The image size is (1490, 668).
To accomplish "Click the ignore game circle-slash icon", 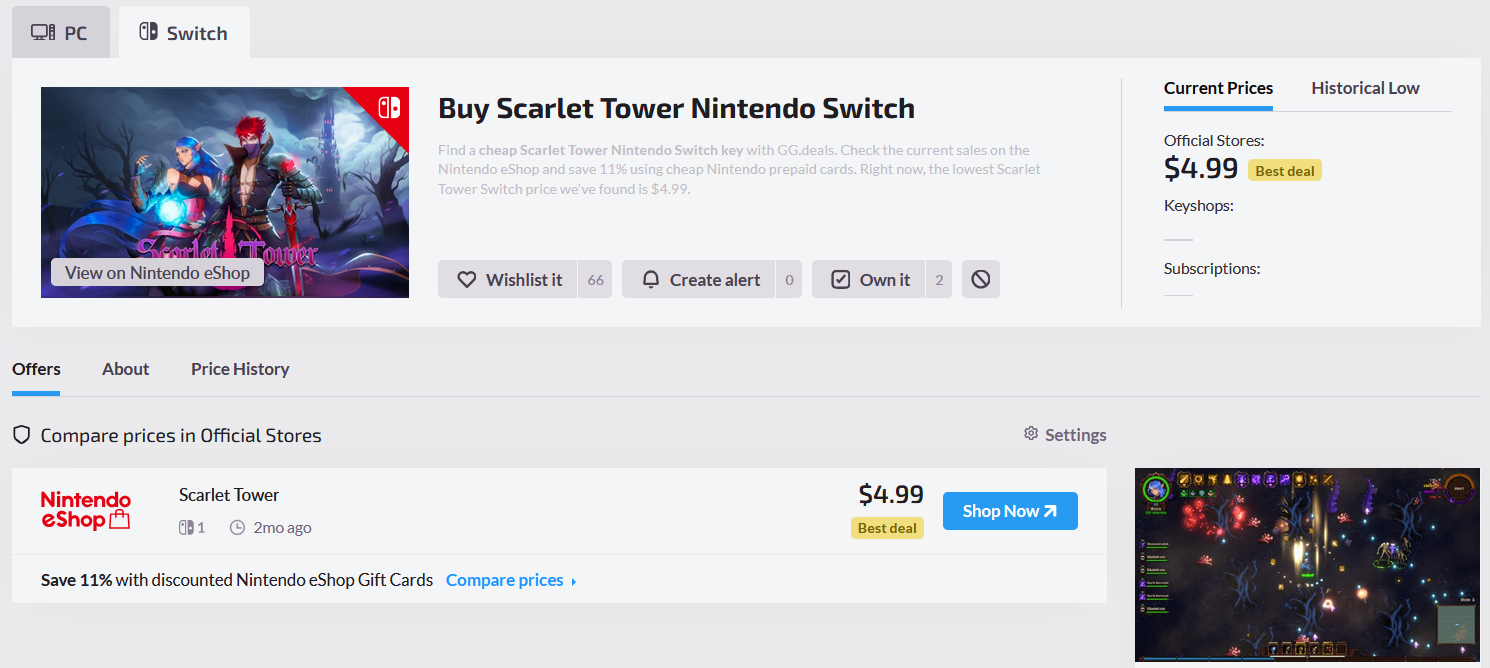I will (981, 280).
